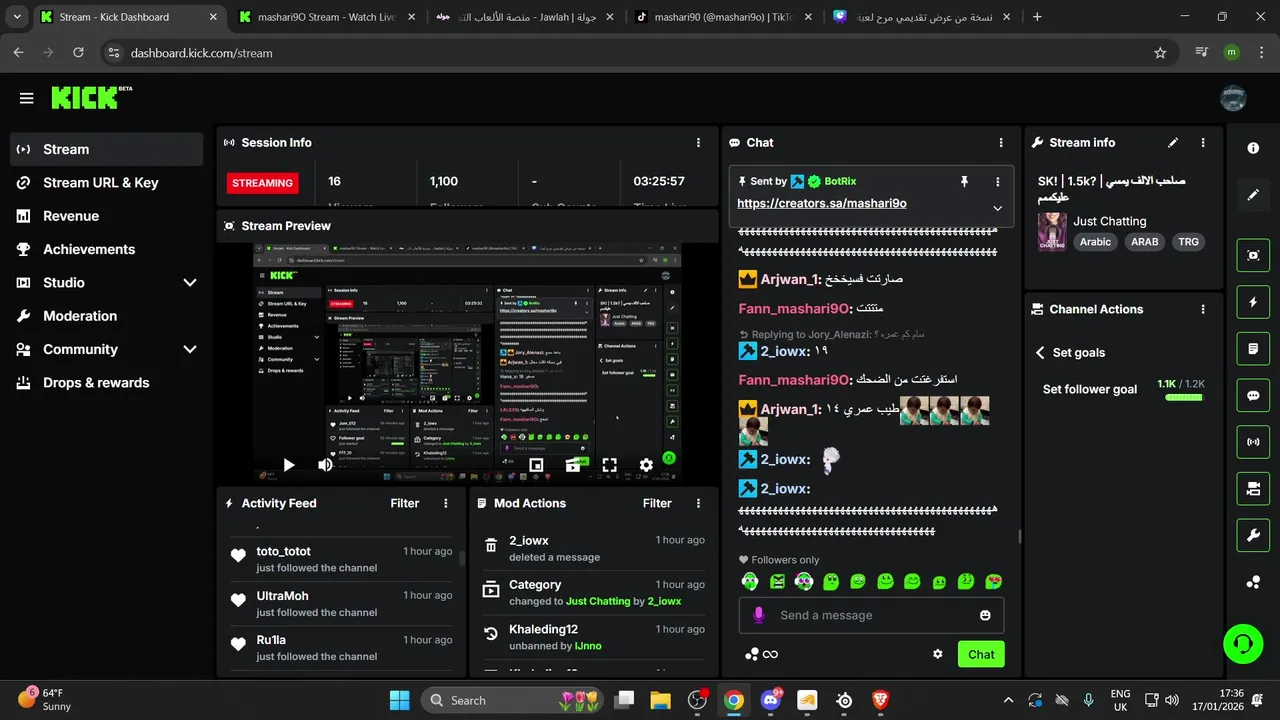Bookmark page with the star icon

[x=1160, y=53]
